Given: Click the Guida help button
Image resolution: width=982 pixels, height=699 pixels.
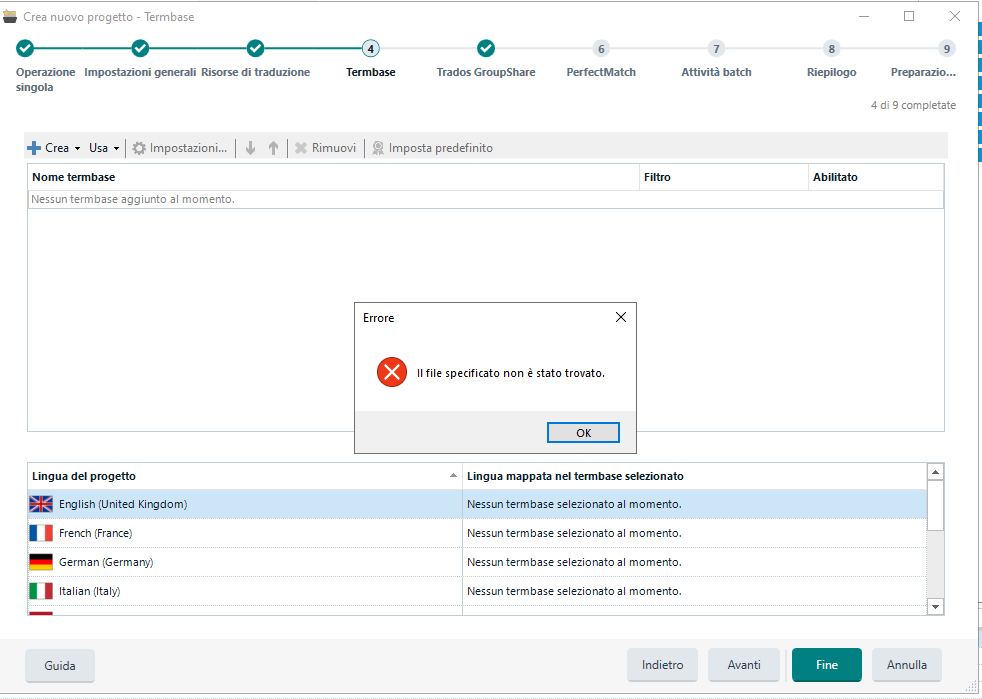Looking at the screenshot, I should coord(60,665).
